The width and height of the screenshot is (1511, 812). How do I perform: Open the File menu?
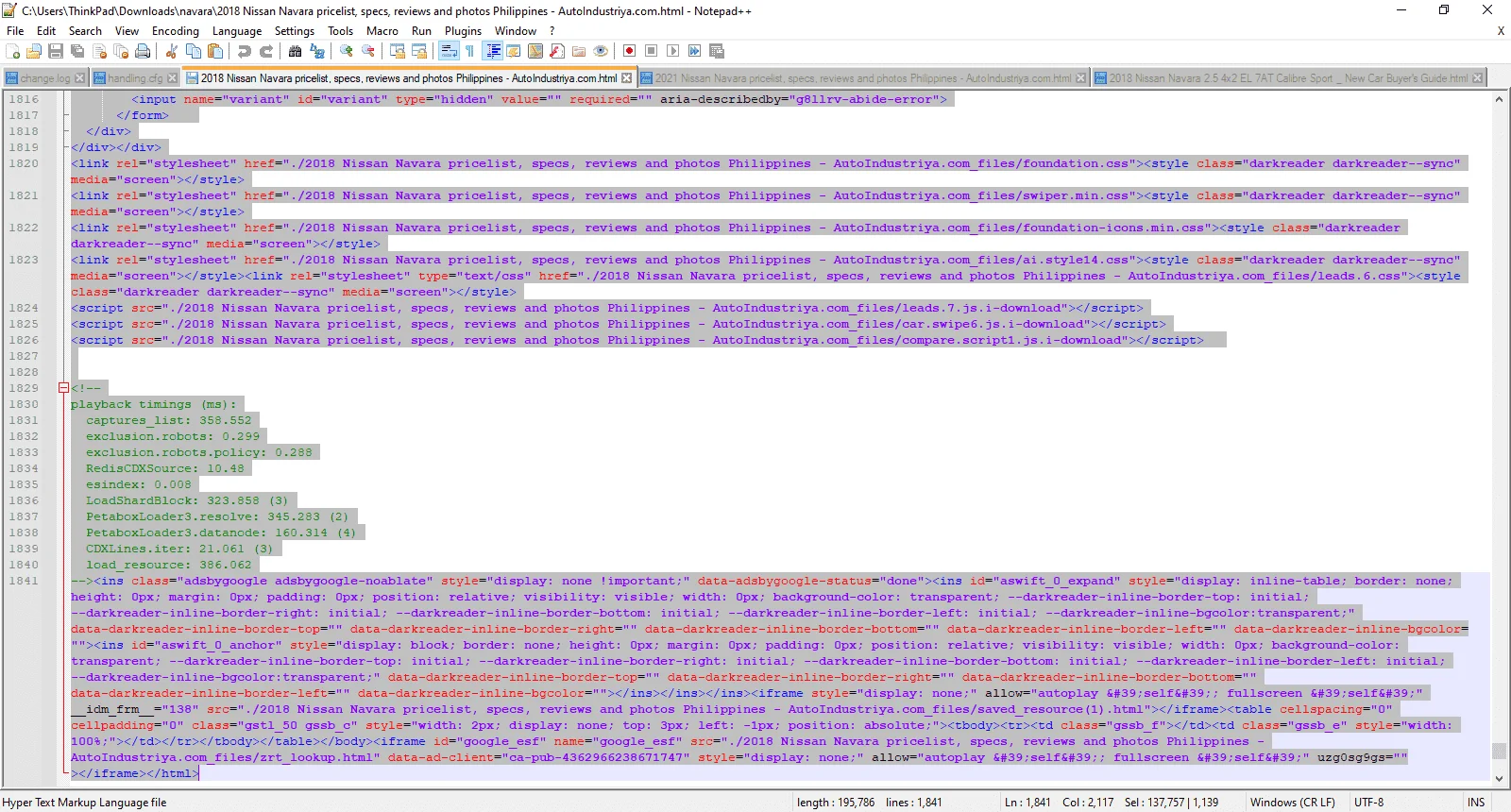15,31
